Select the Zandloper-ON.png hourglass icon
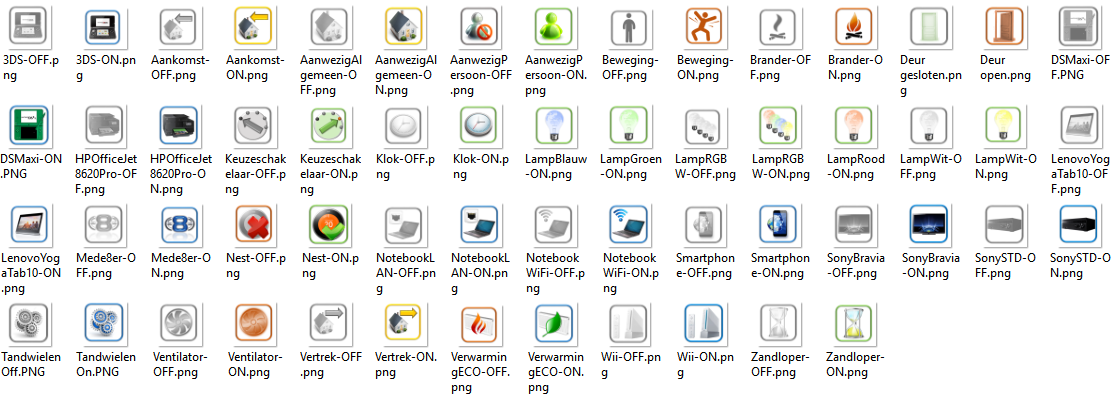This screenshot has height=397, width=1118. (x=853, y=323)
